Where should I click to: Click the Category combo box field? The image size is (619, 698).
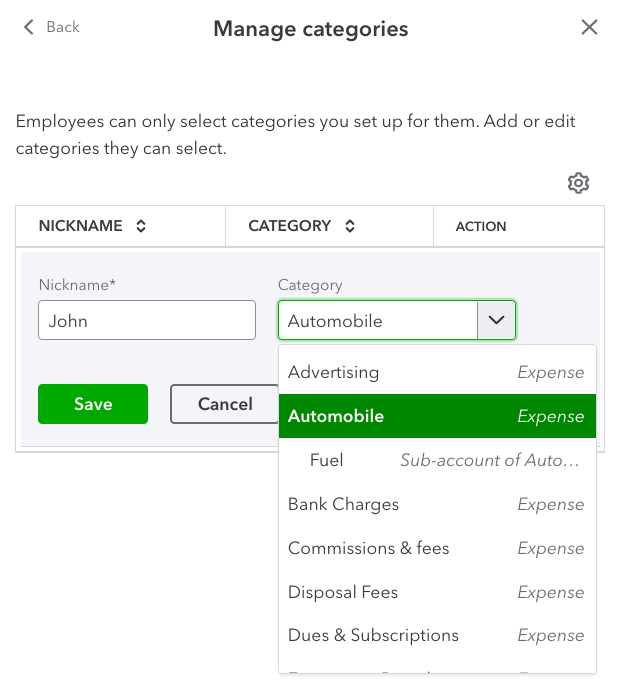[378, 321]
